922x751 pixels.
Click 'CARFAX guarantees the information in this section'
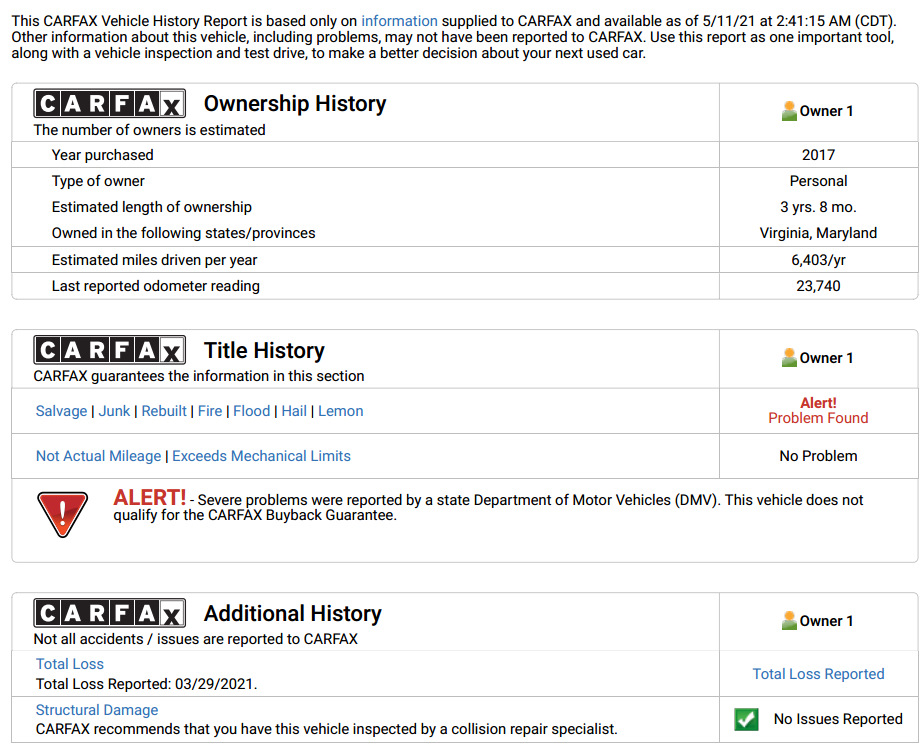click(199, 376)
